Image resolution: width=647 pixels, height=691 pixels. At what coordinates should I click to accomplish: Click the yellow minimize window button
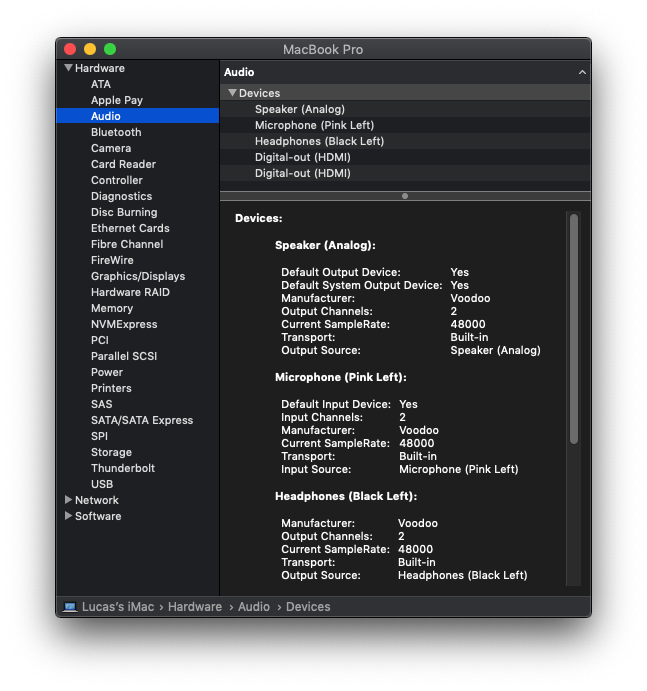90,49
